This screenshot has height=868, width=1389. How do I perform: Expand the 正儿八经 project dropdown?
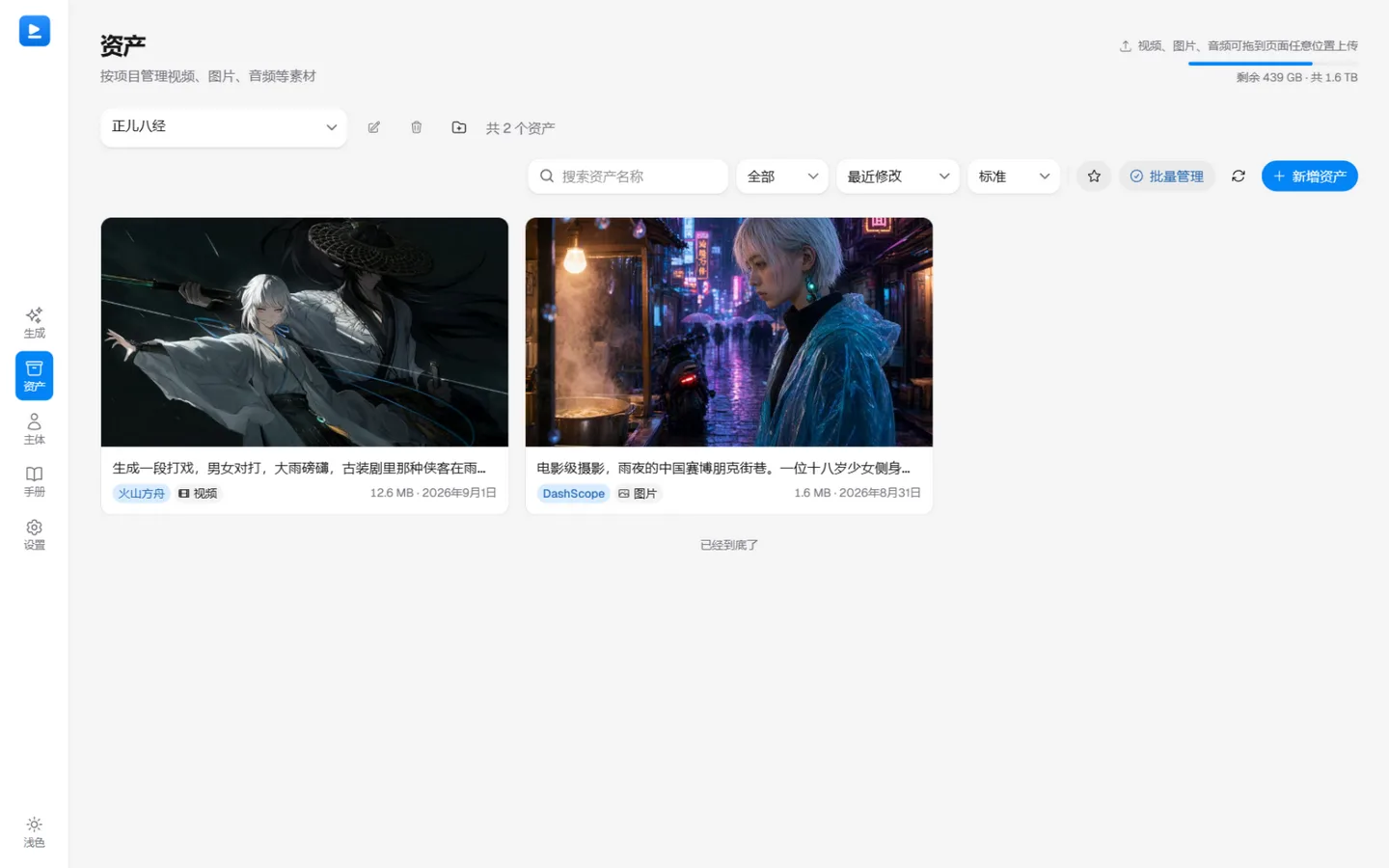(x=224, y=127)
